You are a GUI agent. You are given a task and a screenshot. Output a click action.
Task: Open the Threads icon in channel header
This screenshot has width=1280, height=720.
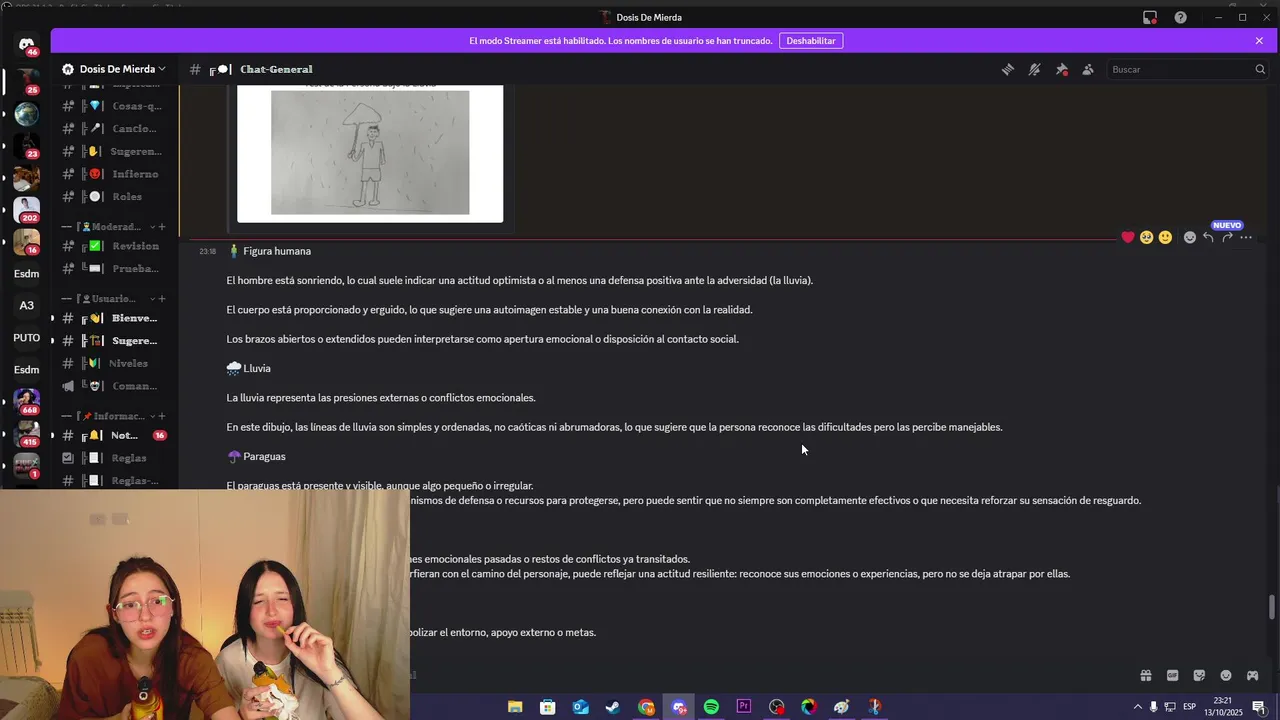pos(1008,69)
